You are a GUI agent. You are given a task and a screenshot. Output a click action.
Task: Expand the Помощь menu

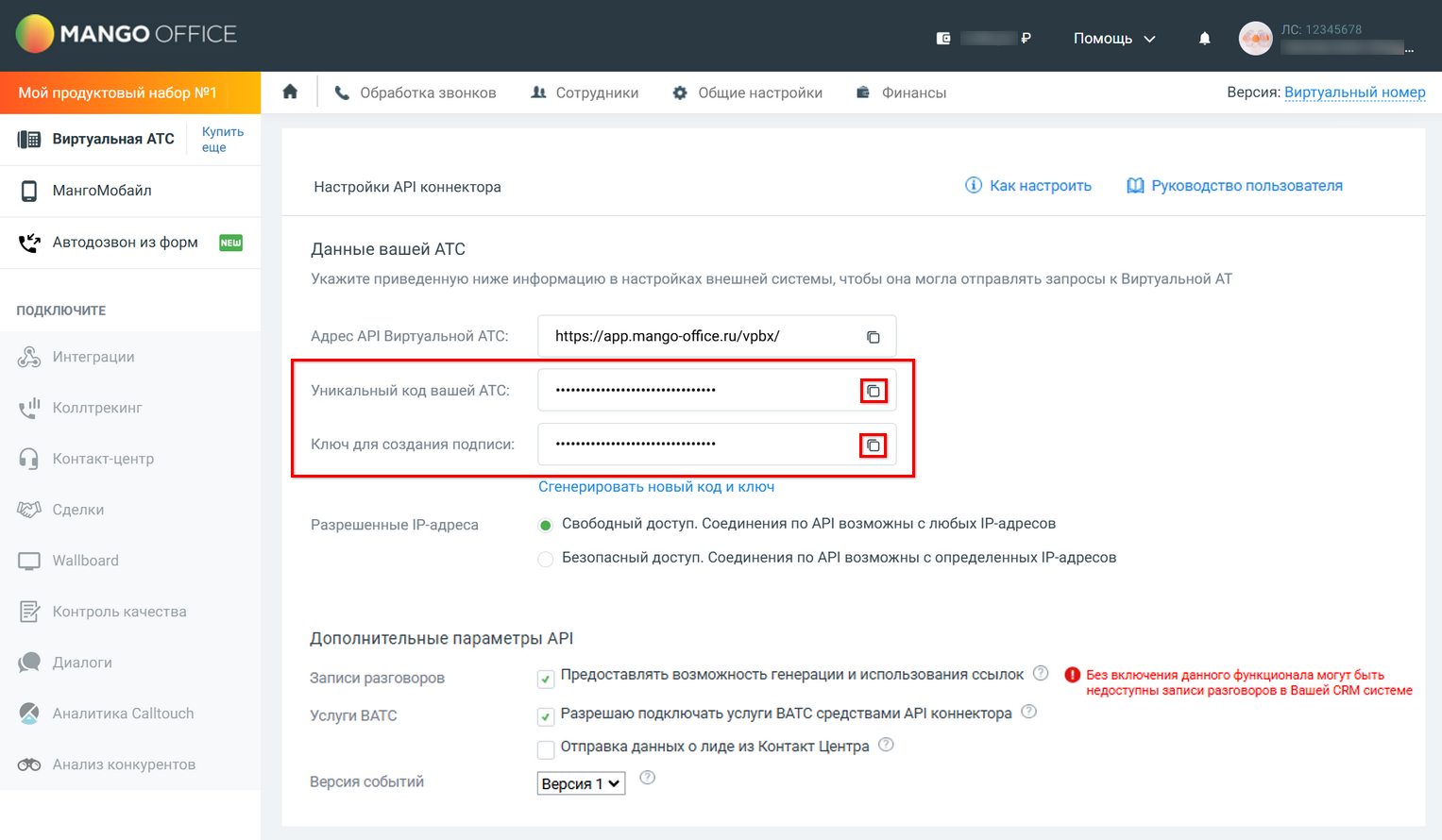[x=1114, y=38]
